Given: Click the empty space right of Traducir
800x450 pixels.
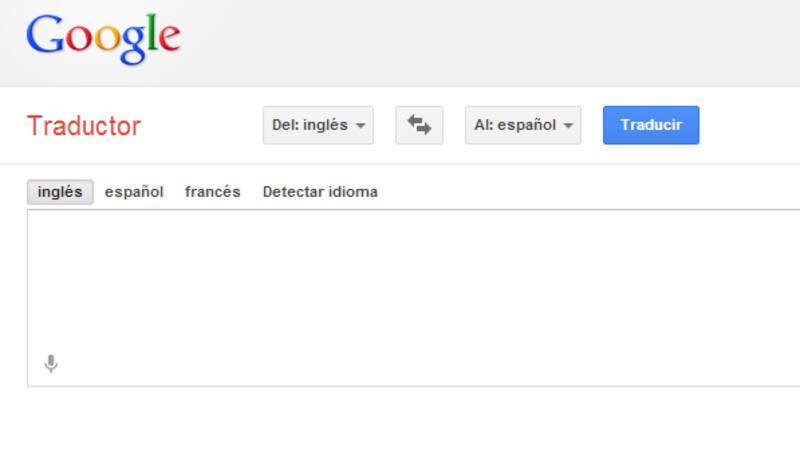Looking at the screenshot, I should coord(750,125).
